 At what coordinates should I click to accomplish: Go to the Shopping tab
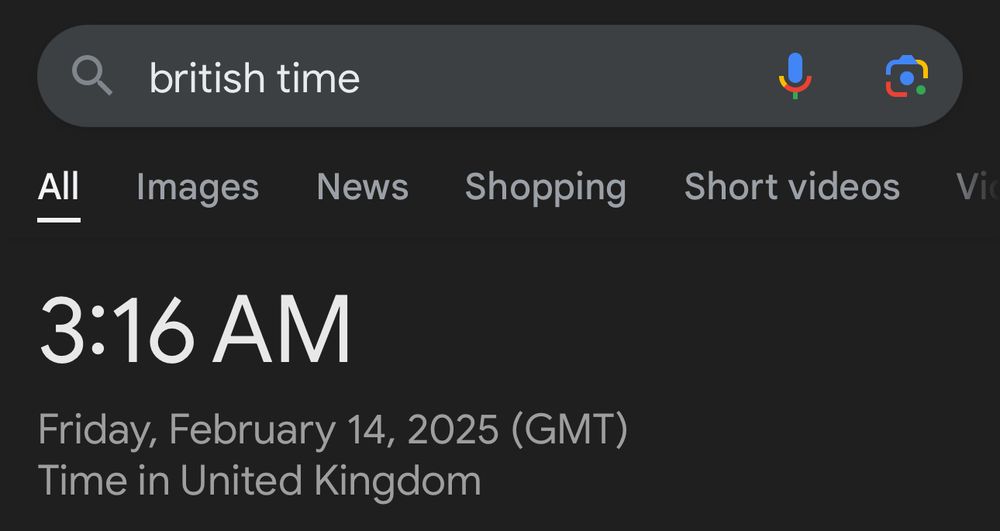(x=545, y=188)
